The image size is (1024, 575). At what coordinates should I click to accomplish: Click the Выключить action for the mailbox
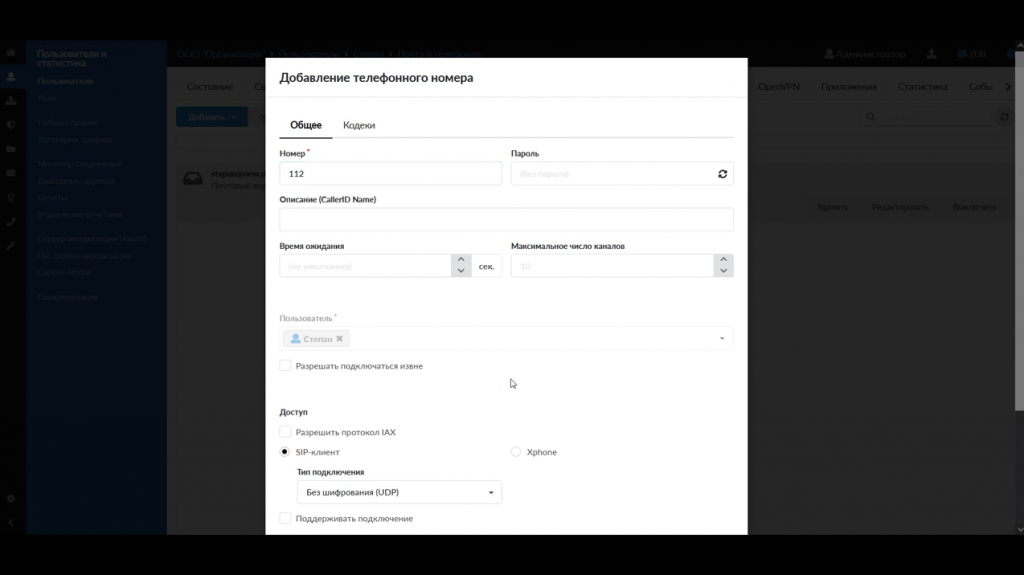(974, 207)
